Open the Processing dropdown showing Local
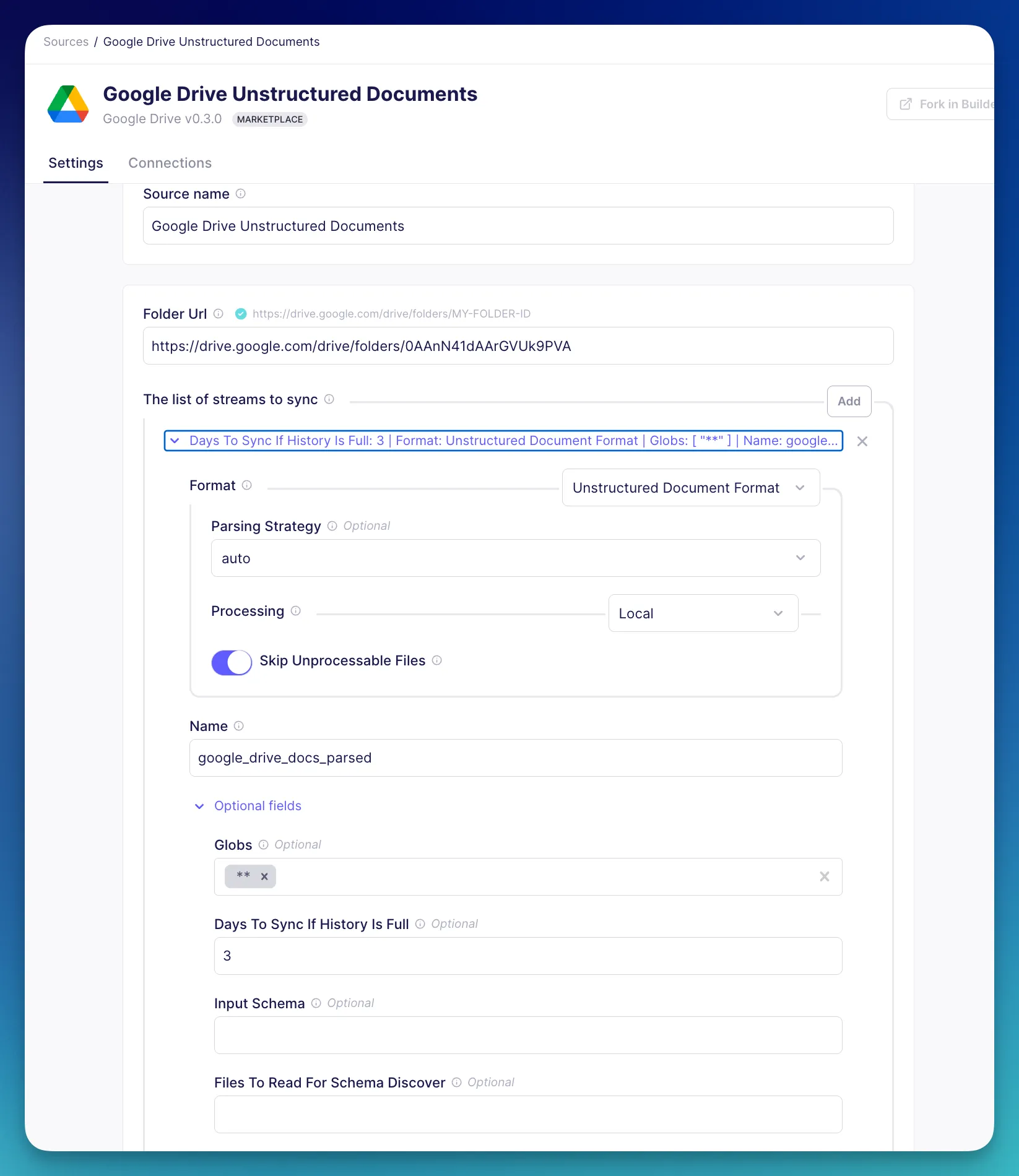1019x1176 pixels. click(703, 613)
